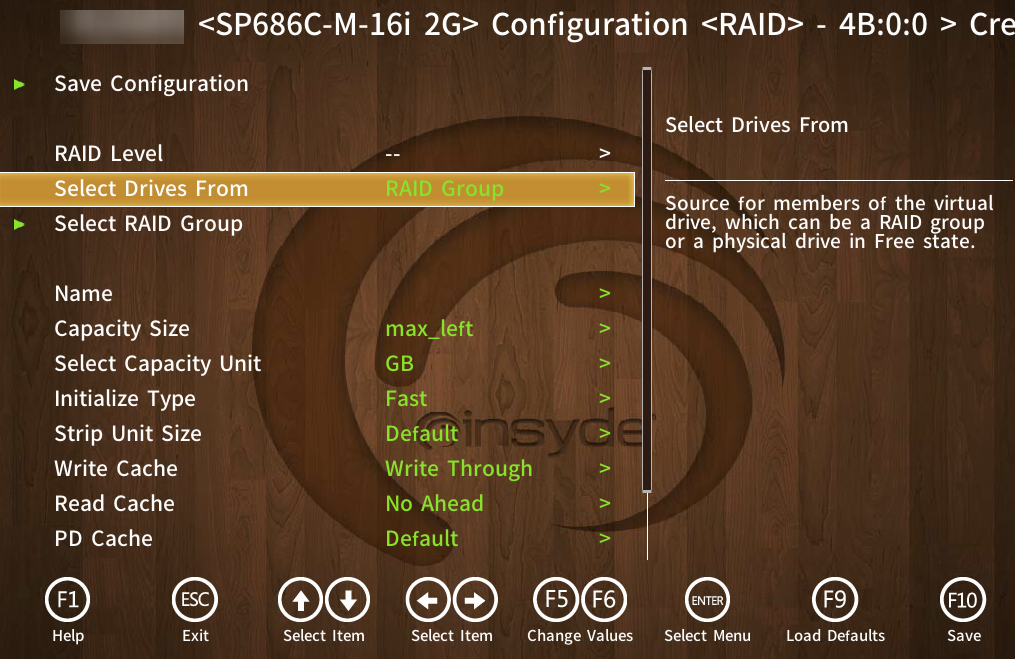
Task: Click the Strip Unit Size label
Action: tap(128, 434)
